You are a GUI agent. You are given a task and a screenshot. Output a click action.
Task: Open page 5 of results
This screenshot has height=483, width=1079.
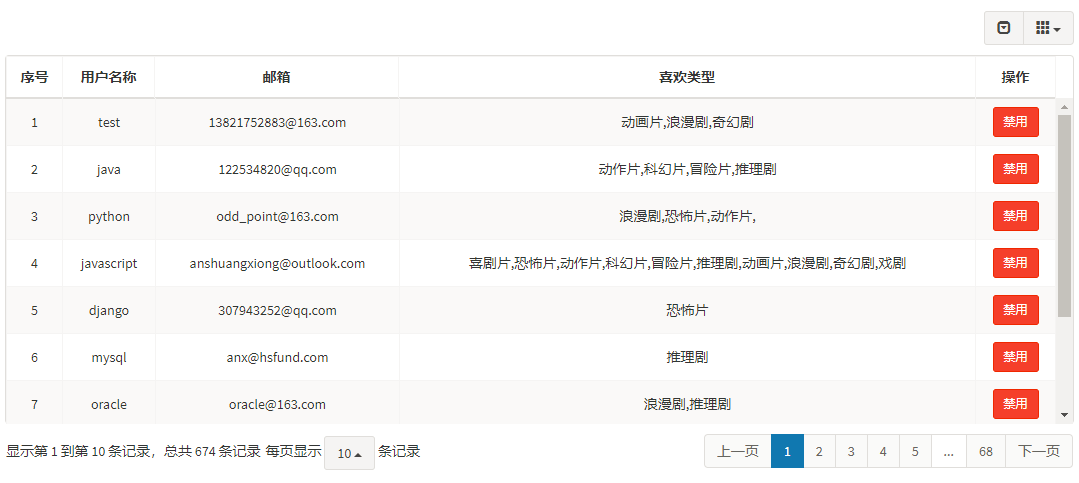click(915, 451)
